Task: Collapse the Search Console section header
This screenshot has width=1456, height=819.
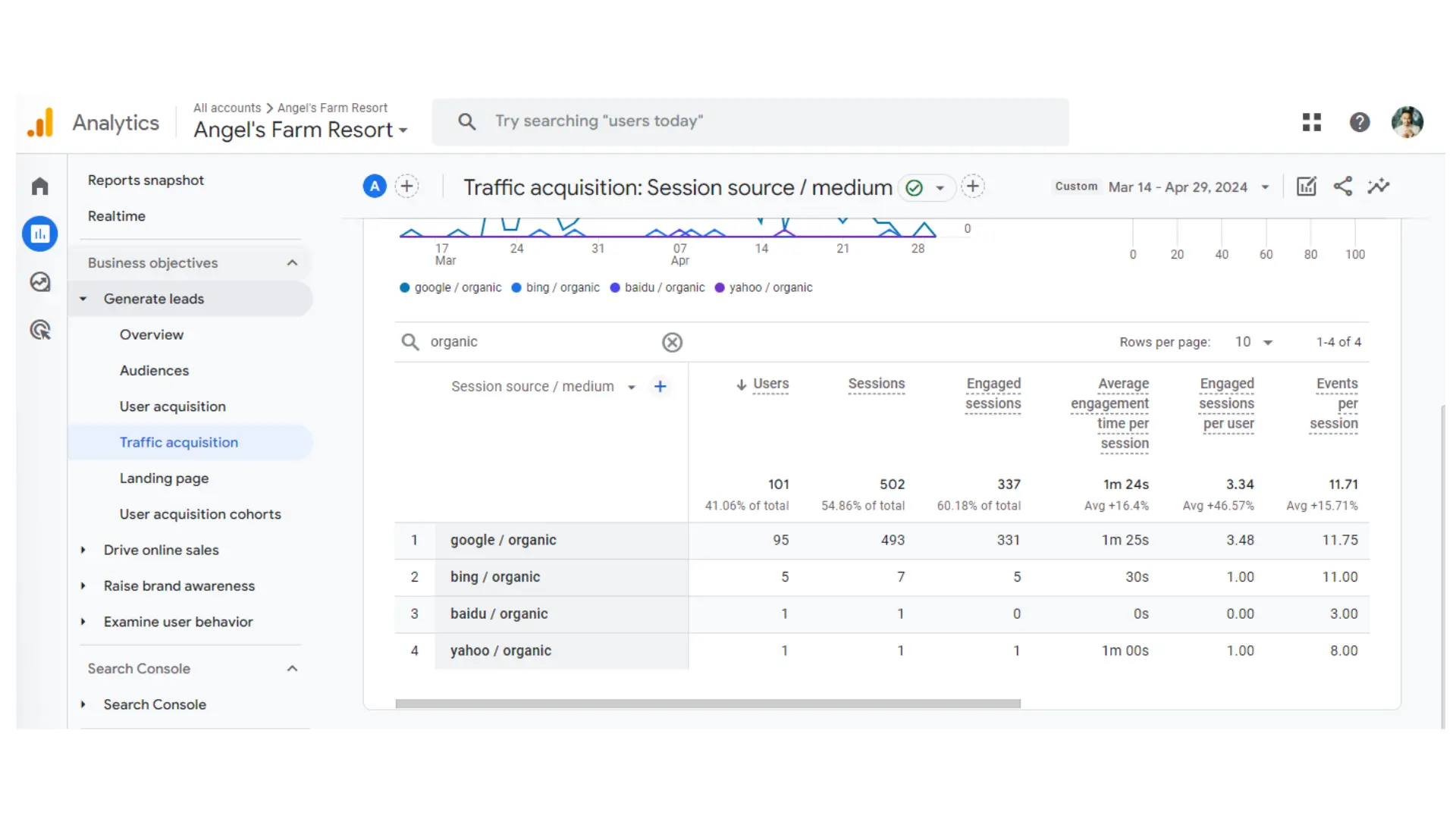Action: [292, 669]
